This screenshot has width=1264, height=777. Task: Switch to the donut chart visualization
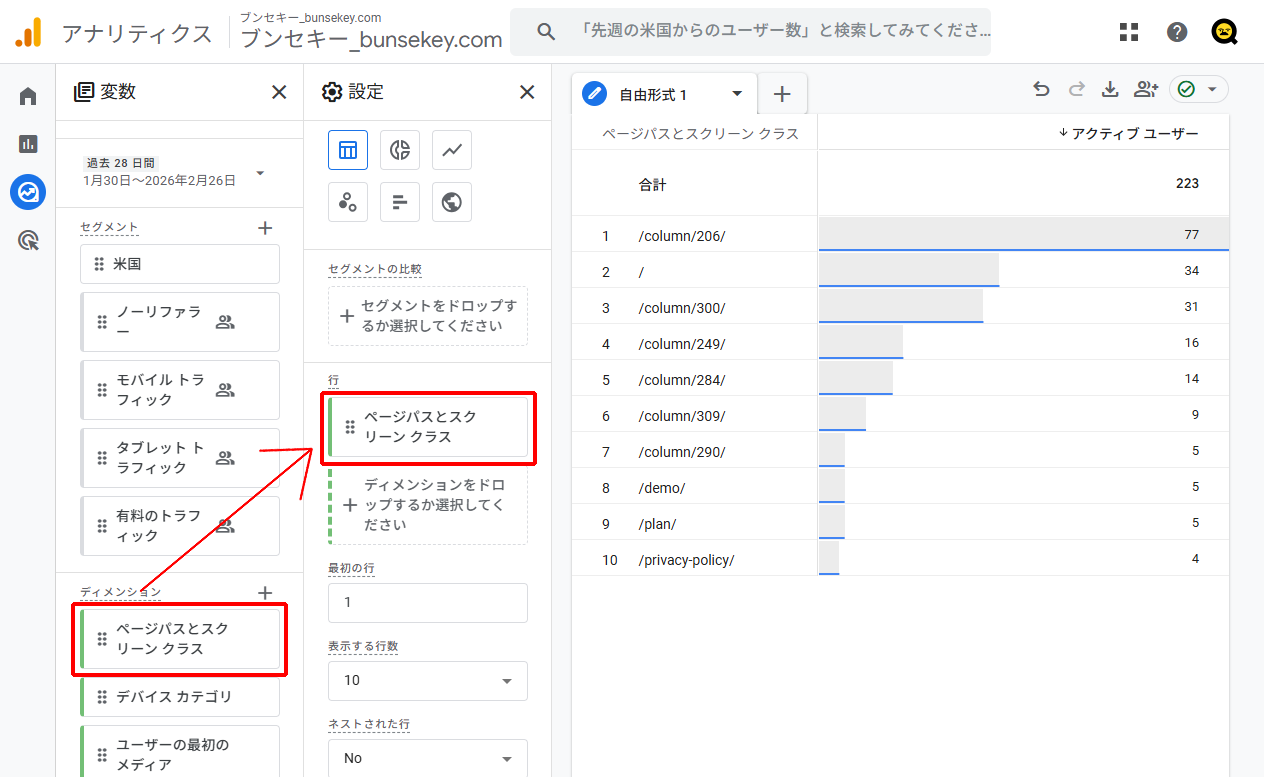(x=400, y=150)
